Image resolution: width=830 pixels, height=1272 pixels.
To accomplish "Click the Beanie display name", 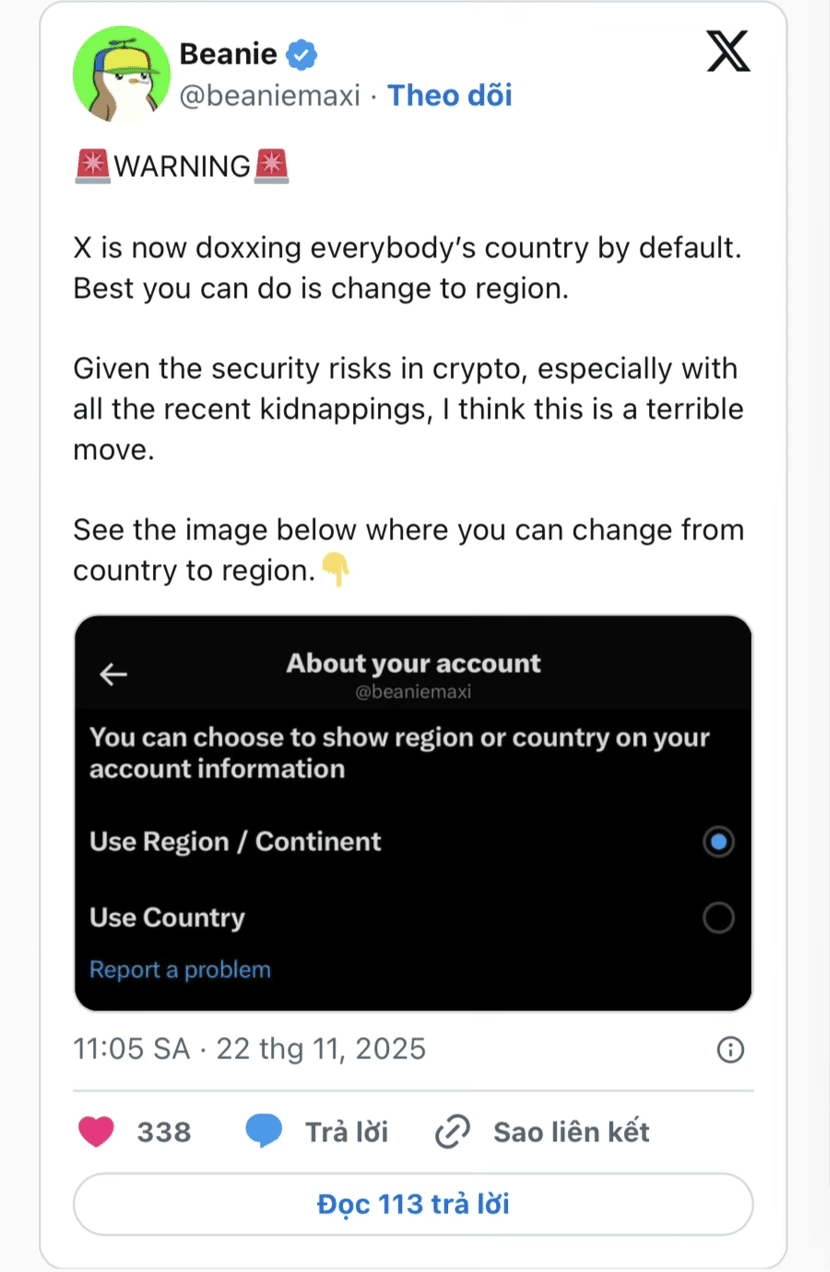I will [x=228, y=54].
